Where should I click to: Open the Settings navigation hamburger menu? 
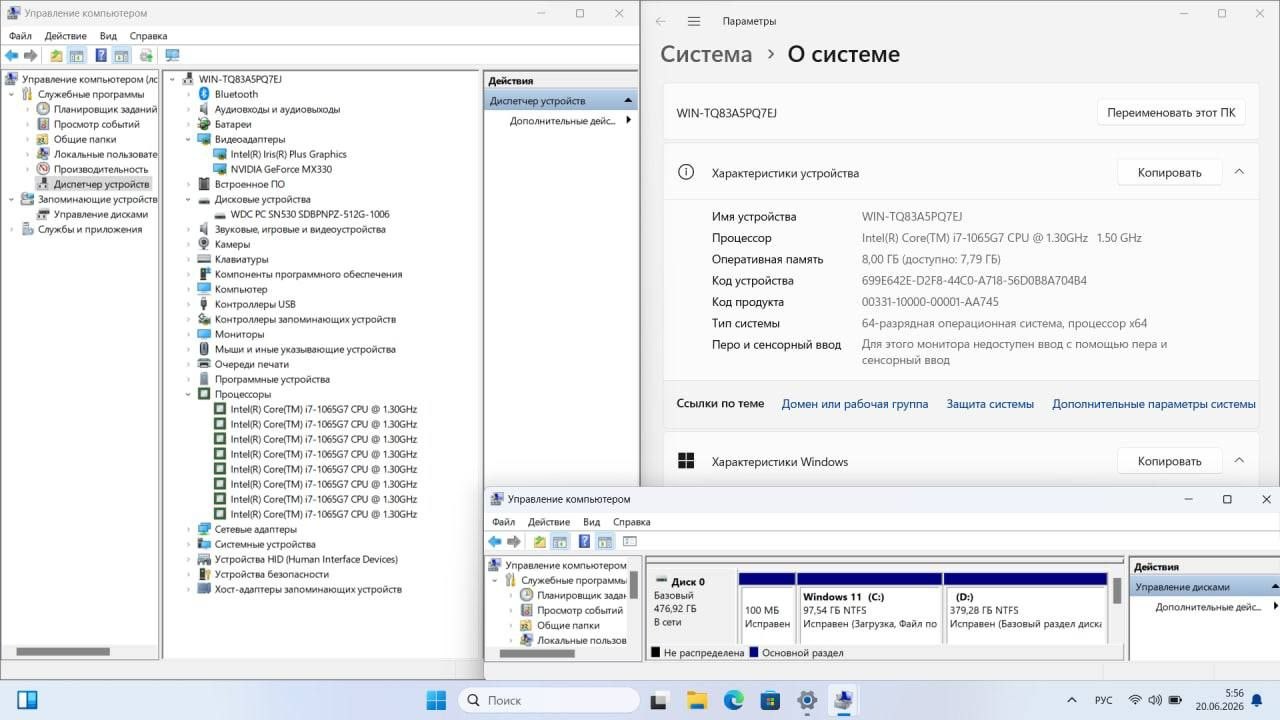pos(694,21)
